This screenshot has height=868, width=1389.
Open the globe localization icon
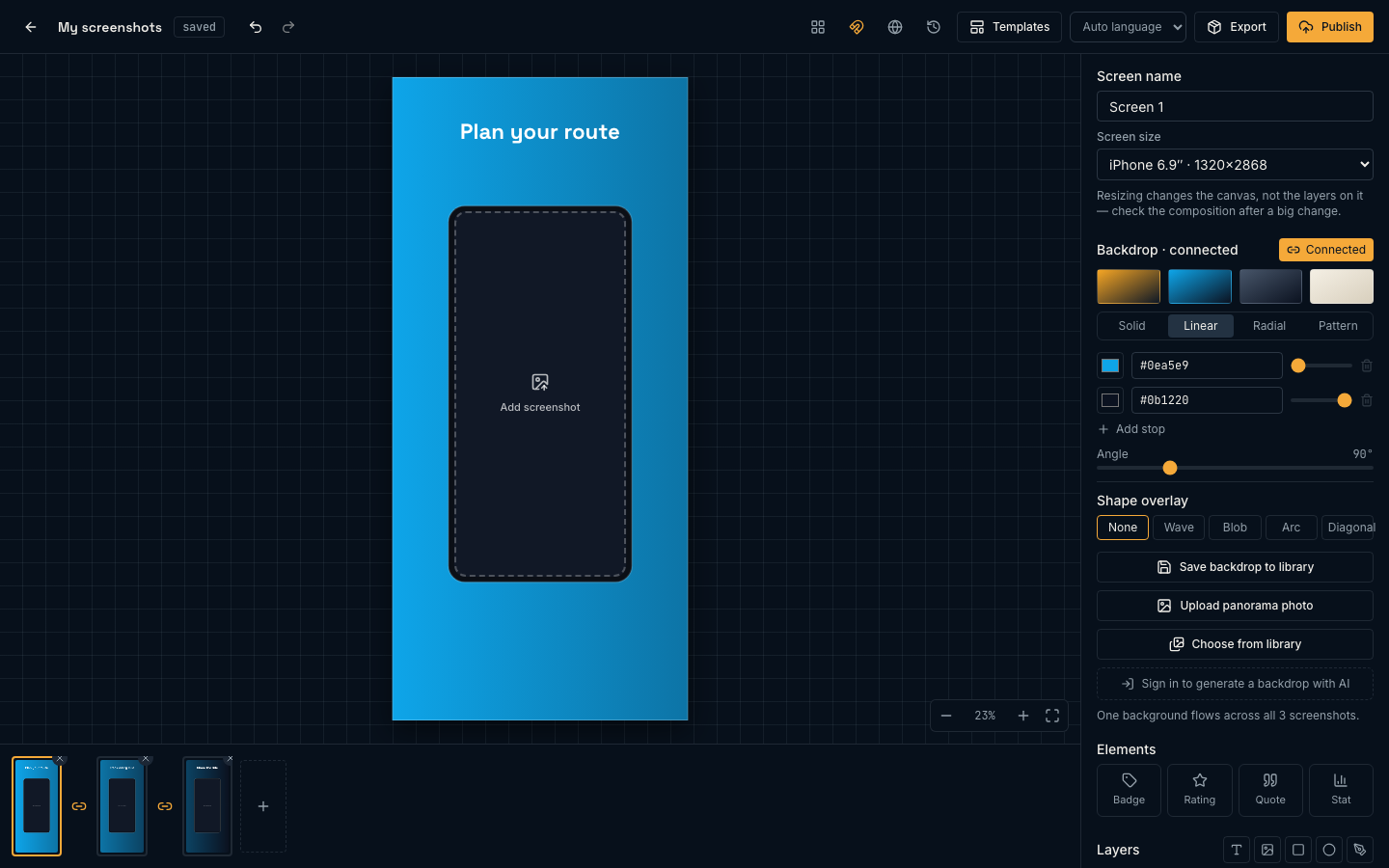tap(895, 27)
